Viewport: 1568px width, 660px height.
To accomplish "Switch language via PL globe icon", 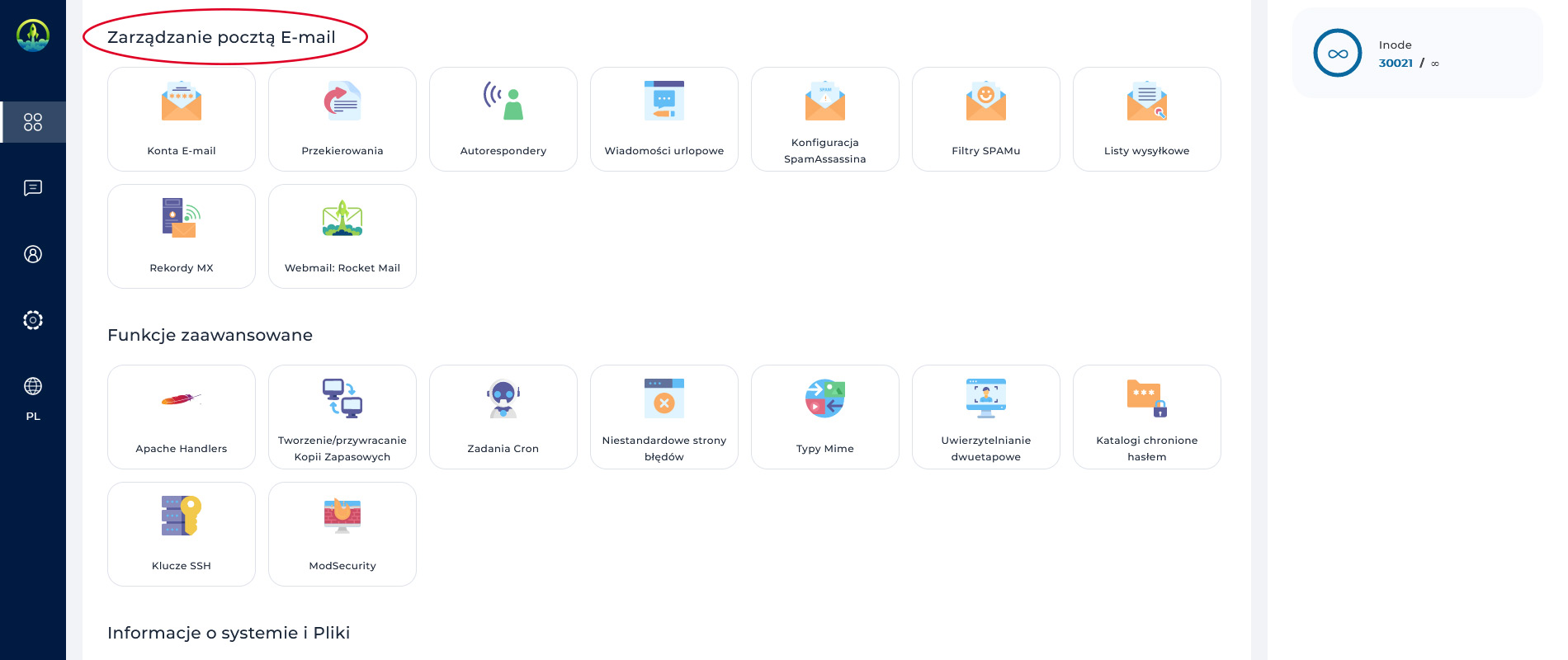I will (33, 387).
